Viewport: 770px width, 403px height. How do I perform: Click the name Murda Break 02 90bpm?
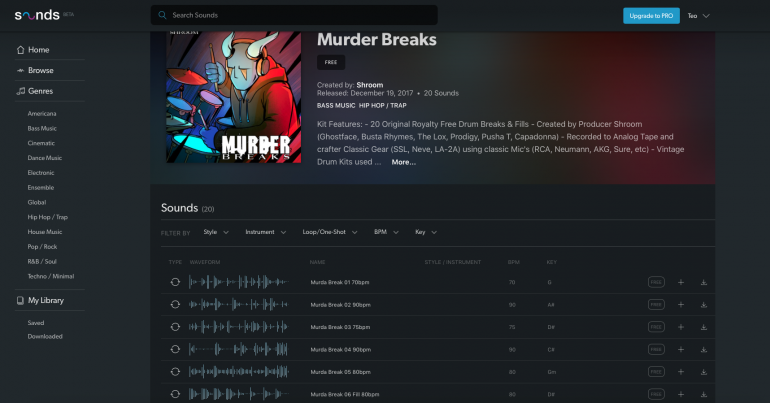[x=340, y=305]
